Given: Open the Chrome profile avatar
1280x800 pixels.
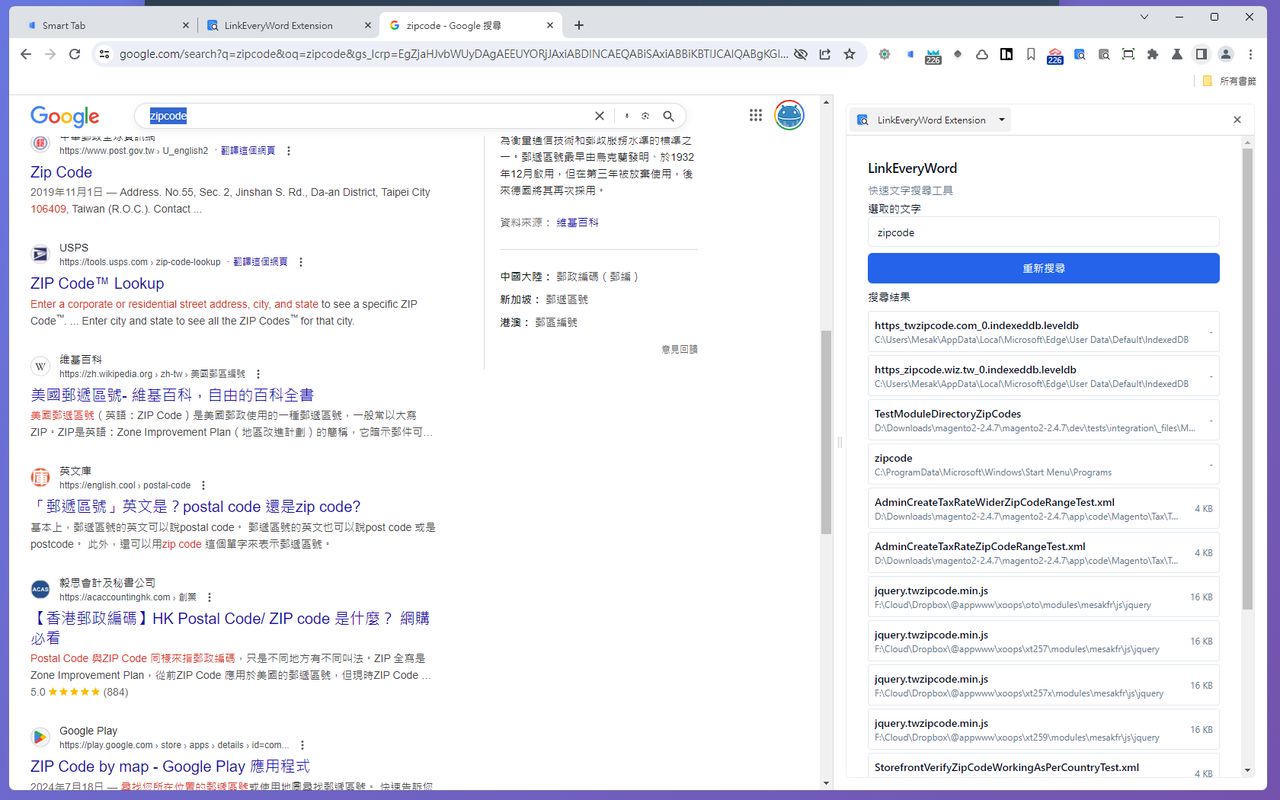Looking at the screenshot, I should point(1226,54).
